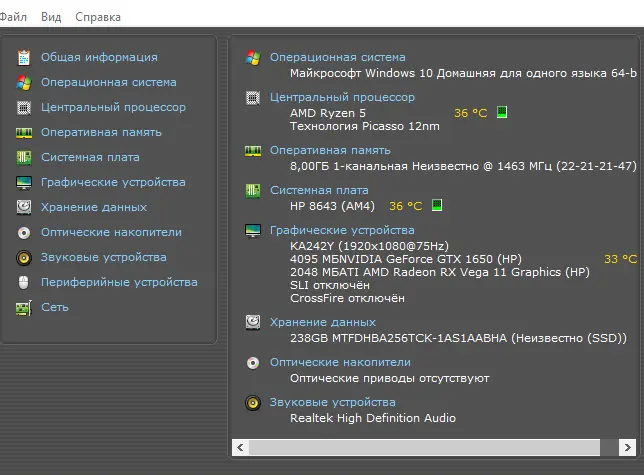644x475 pixels.
Task: Click Графические устройства heading in summary panel
Action: click(342, 230)
